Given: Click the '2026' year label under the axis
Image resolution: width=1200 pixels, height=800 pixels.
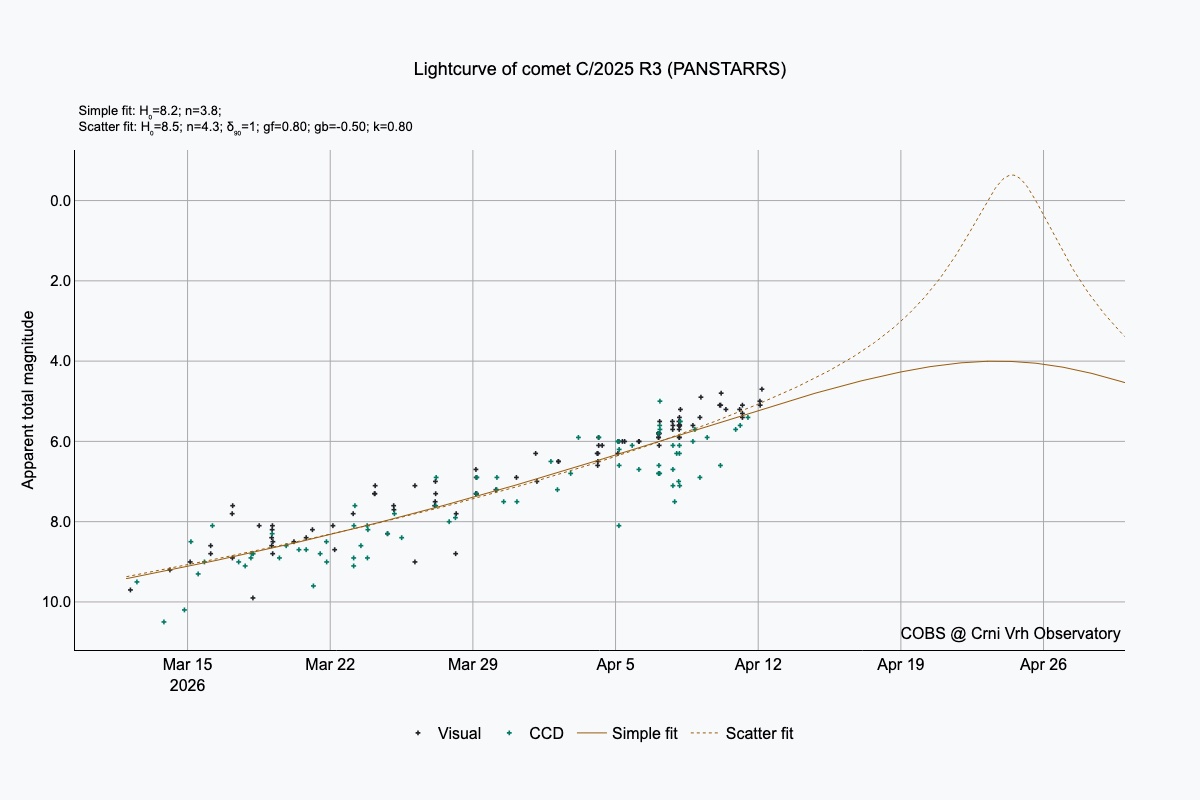Looking at the screenshot, I should [x=188, y=686].
